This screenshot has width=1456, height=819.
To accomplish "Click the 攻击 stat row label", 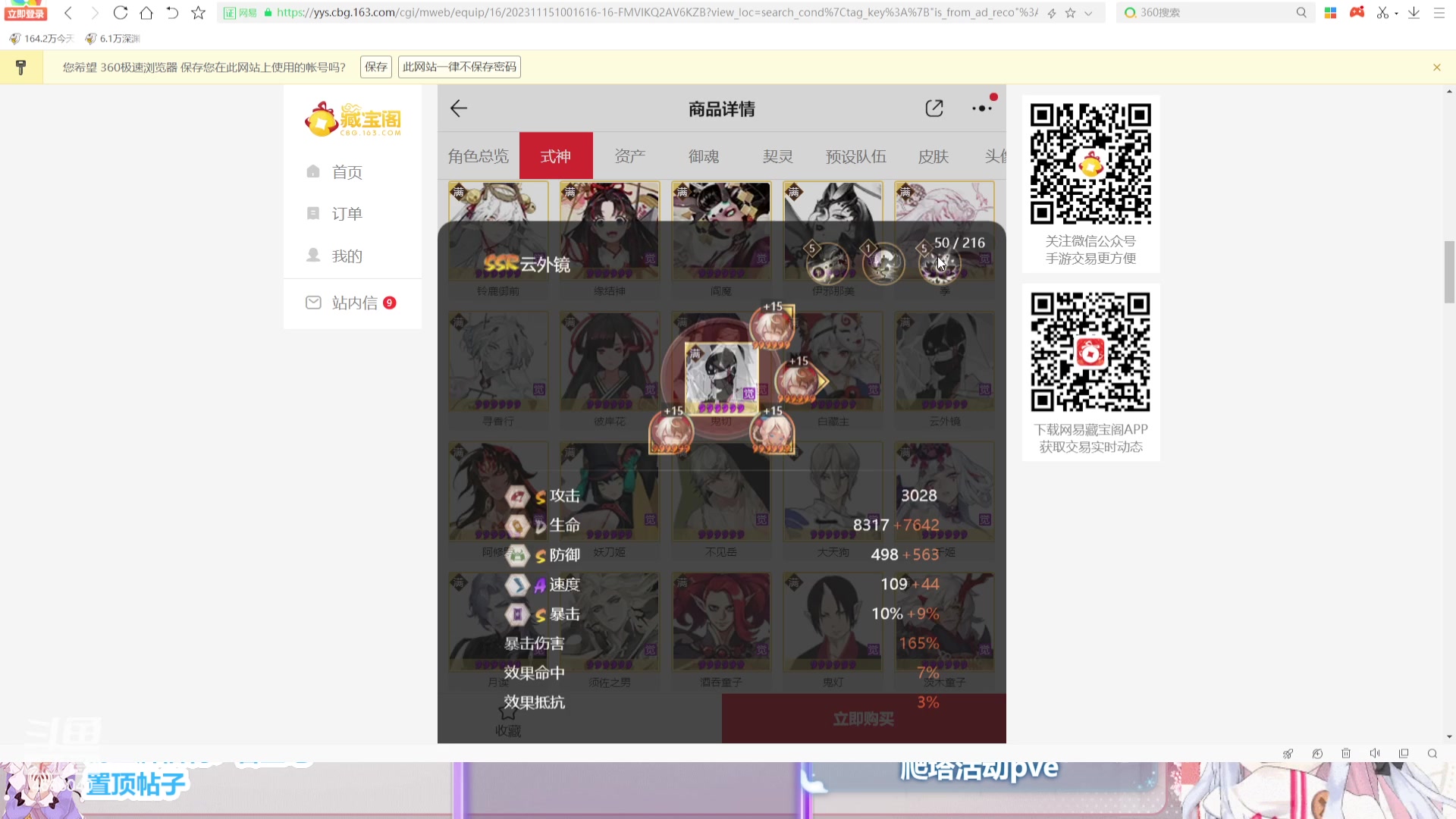I will [565, 496].
